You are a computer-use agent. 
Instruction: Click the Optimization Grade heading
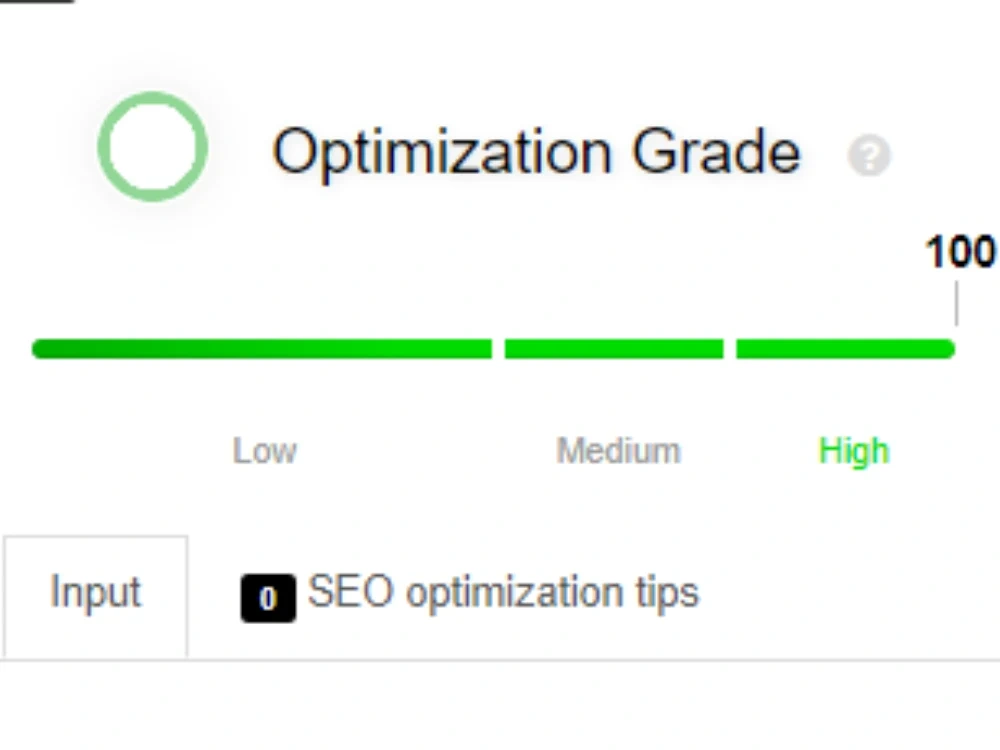tap(536, 152)
